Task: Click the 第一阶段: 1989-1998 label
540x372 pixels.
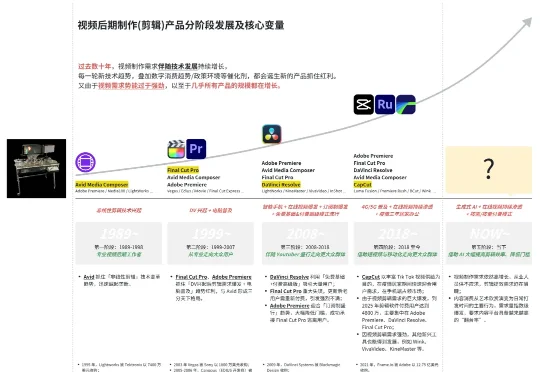Action: [x=119, y=247]
